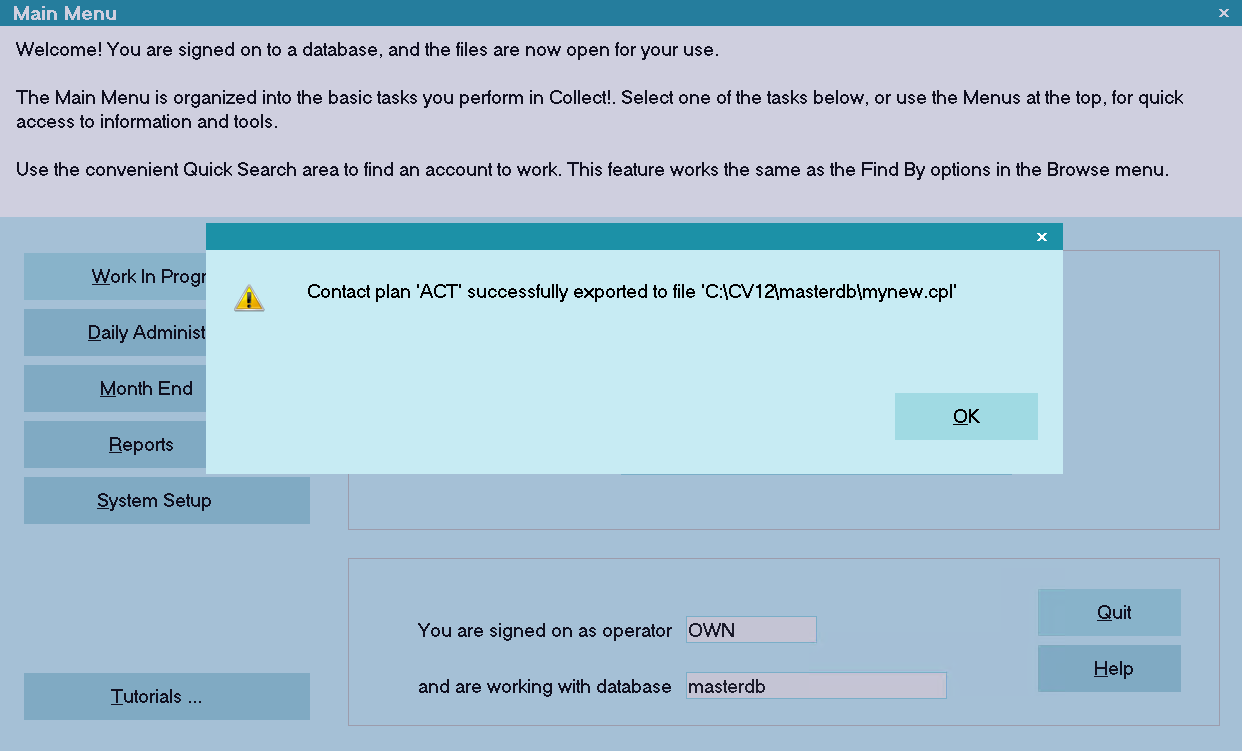This screenshot has height=751, width=1242.
Task: Open the Work In Progress task
Action: point(115,277)
